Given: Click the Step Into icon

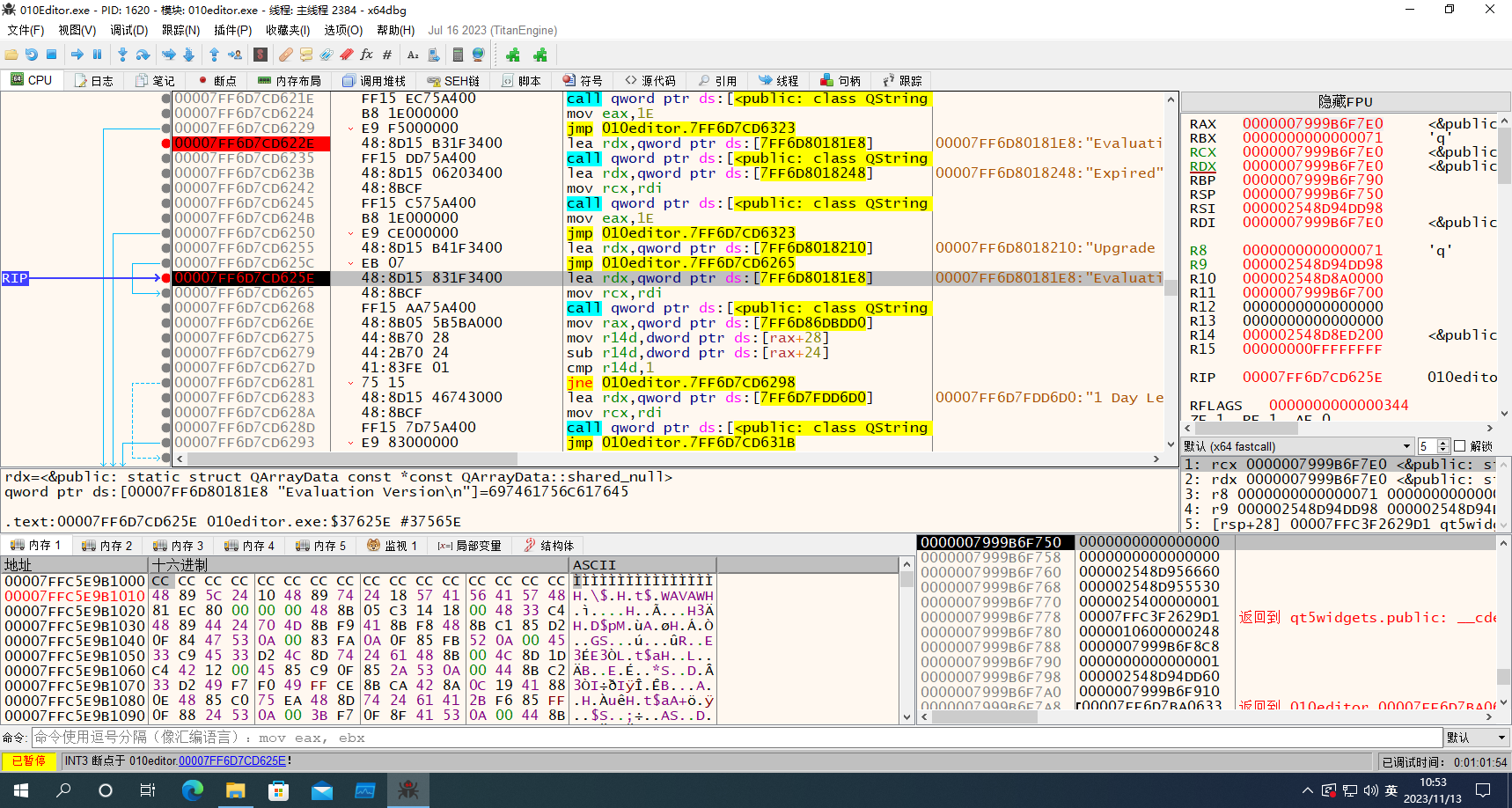Looking at the screenshot, I should 122,55.
